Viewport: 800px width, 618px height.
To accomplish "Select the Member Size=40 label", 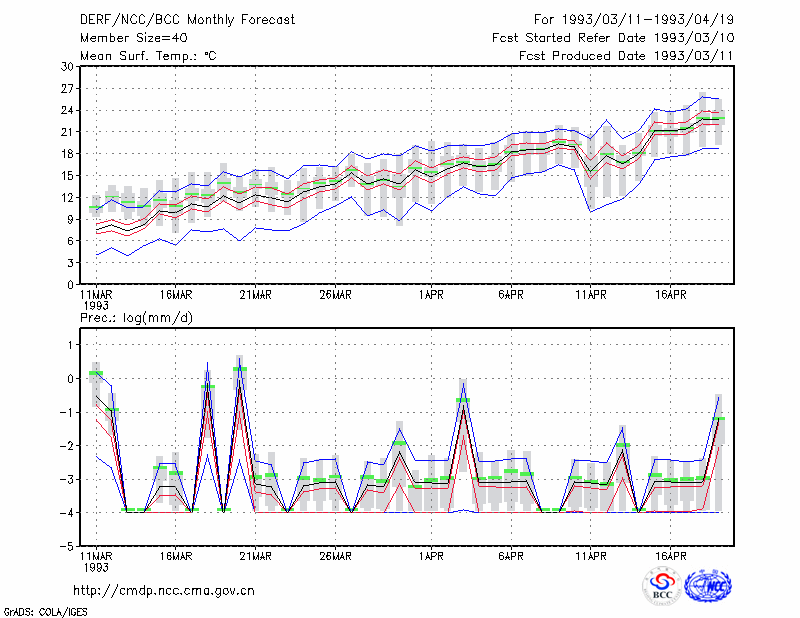I will (134, 38).
